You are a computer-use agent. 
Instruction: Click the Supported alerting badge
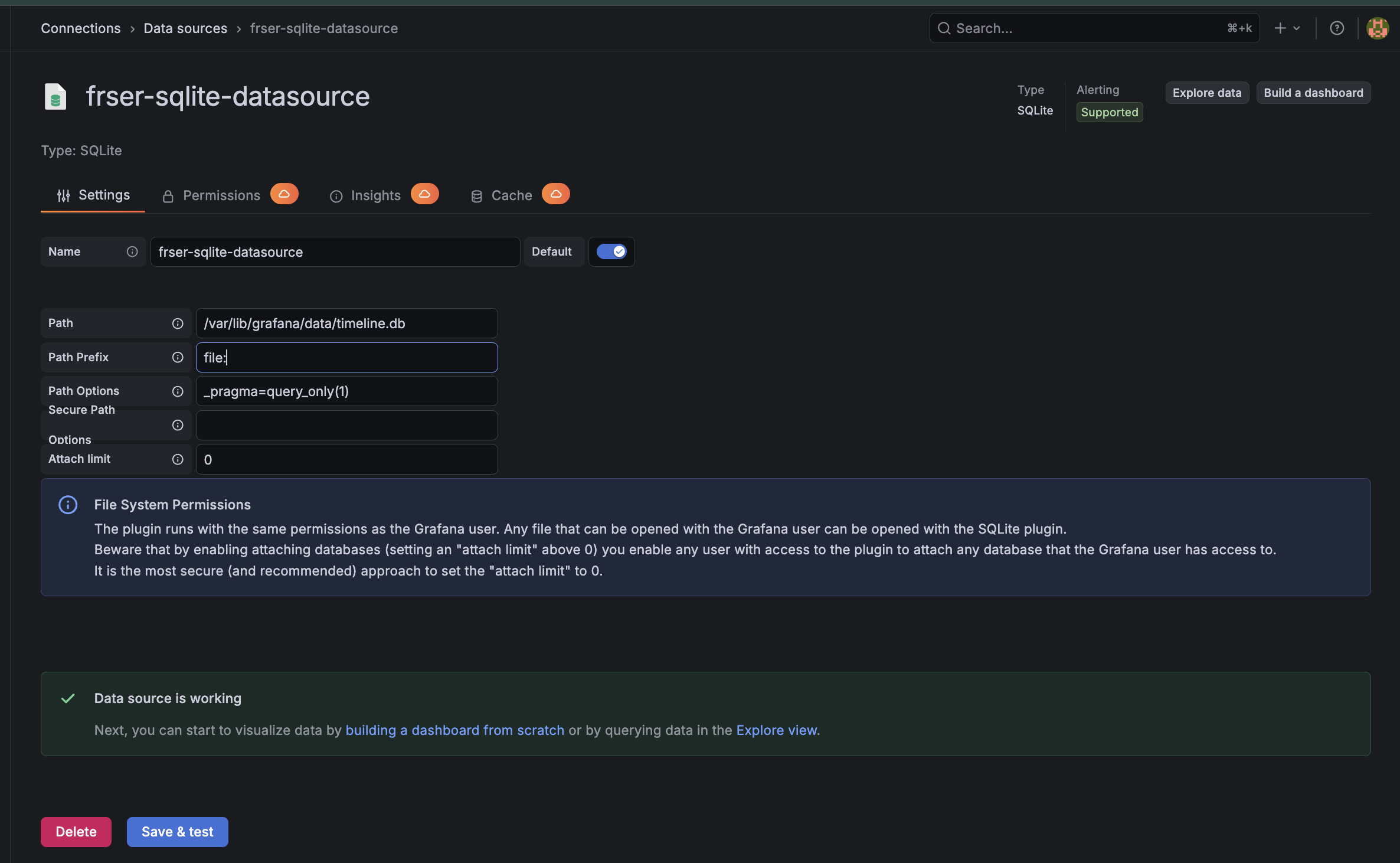[1110, 112]
